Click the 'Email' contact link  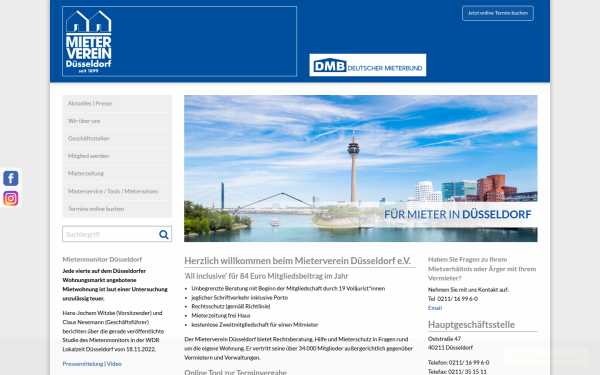click(435, 308)
